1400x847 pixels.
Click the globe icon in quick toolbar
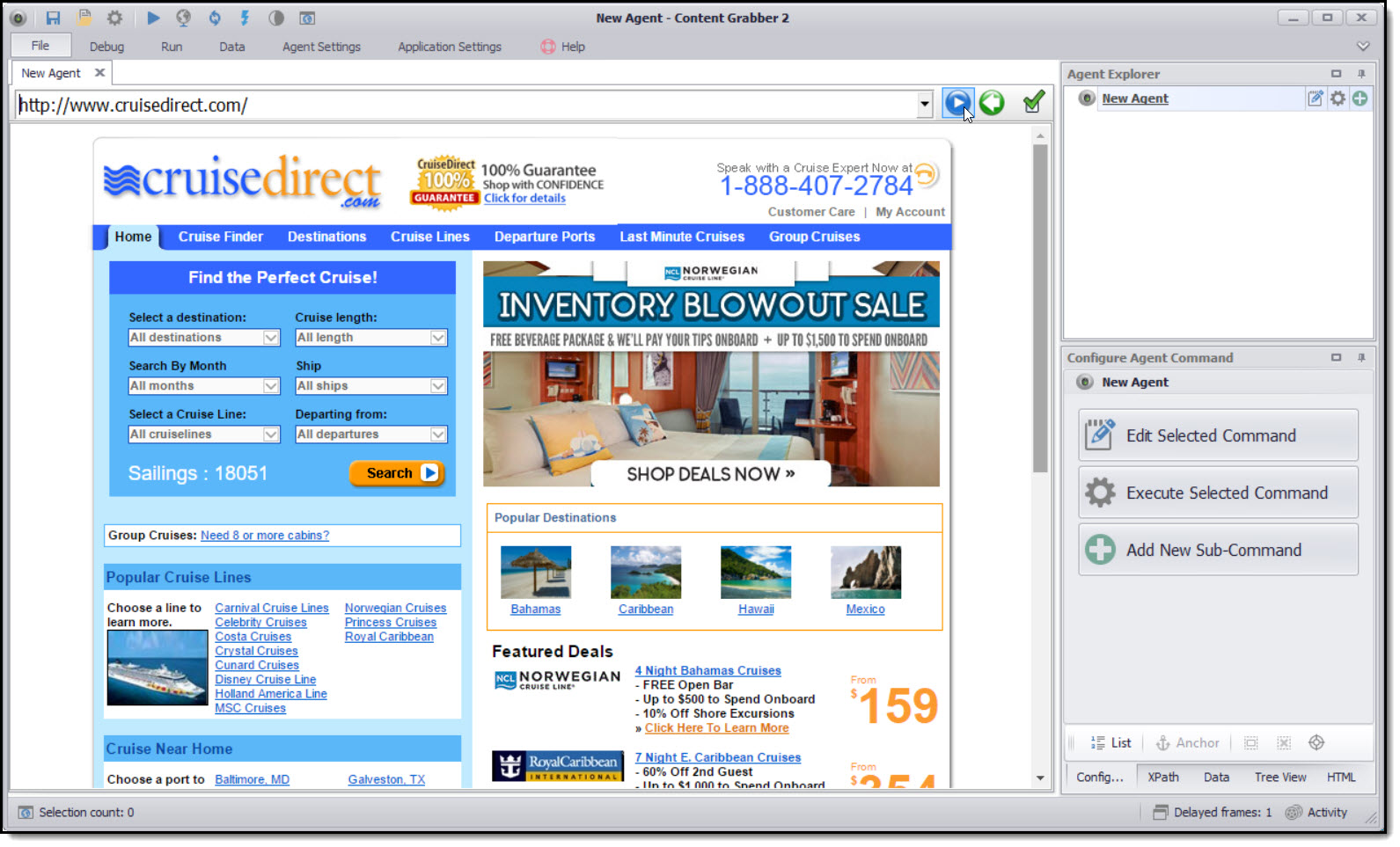(x=183, y=18)
